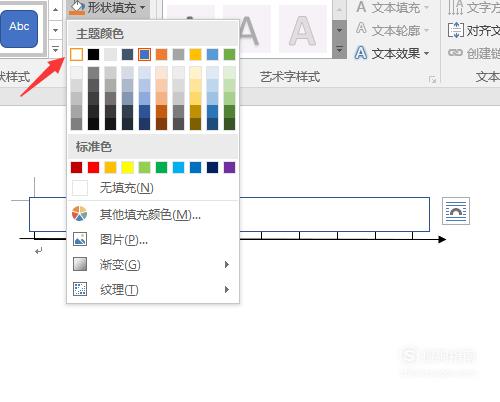
Task: Click the text effects glowing A icon
Action: coord(361,53)
